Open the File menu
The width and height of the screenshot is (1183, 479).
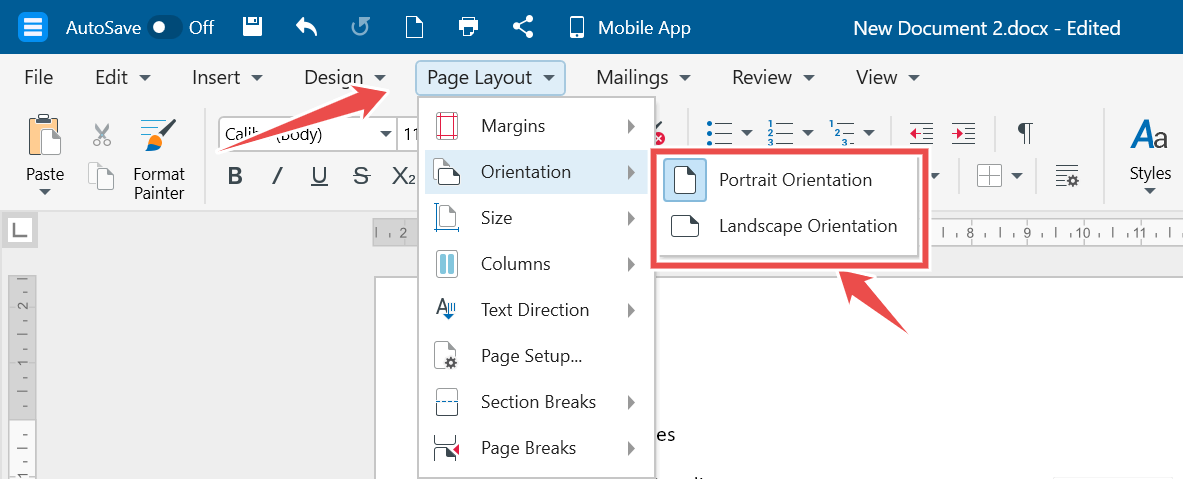pyautogui.click(x=38, y=78)
